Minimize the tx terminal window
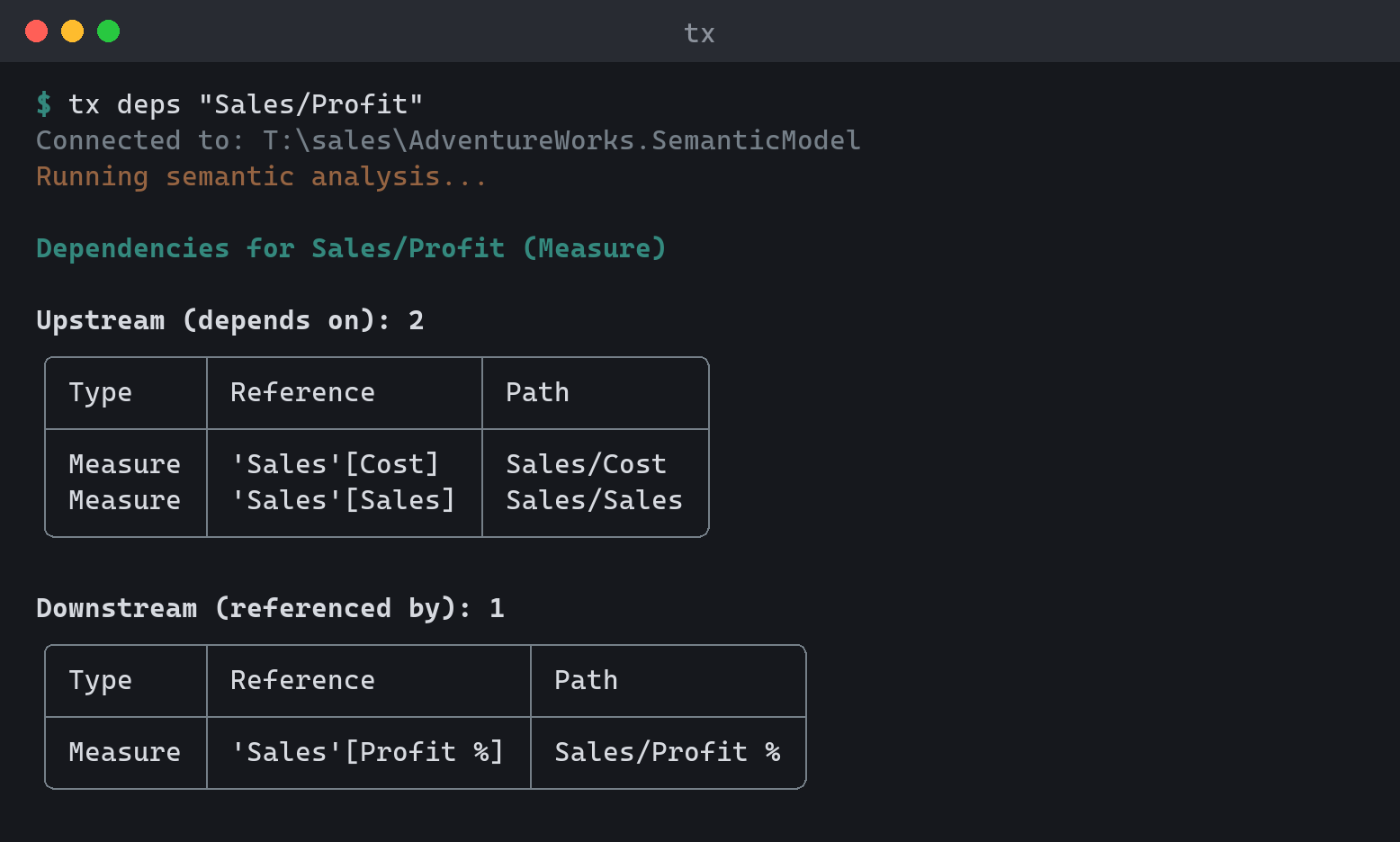This screenshot has height=842, width=1400. 73,31
